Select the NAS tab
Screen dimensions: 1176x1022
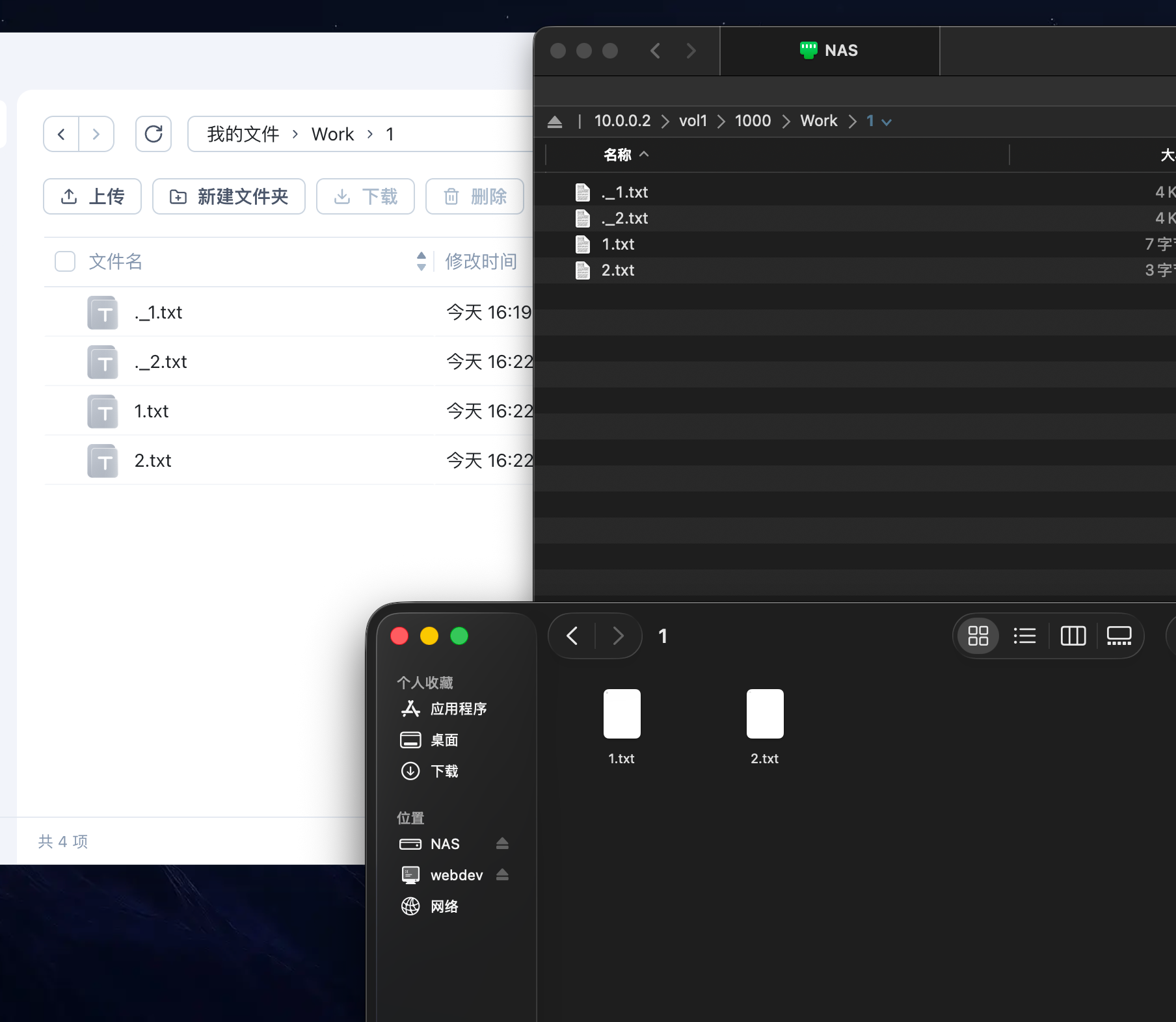tap(829, 51)
